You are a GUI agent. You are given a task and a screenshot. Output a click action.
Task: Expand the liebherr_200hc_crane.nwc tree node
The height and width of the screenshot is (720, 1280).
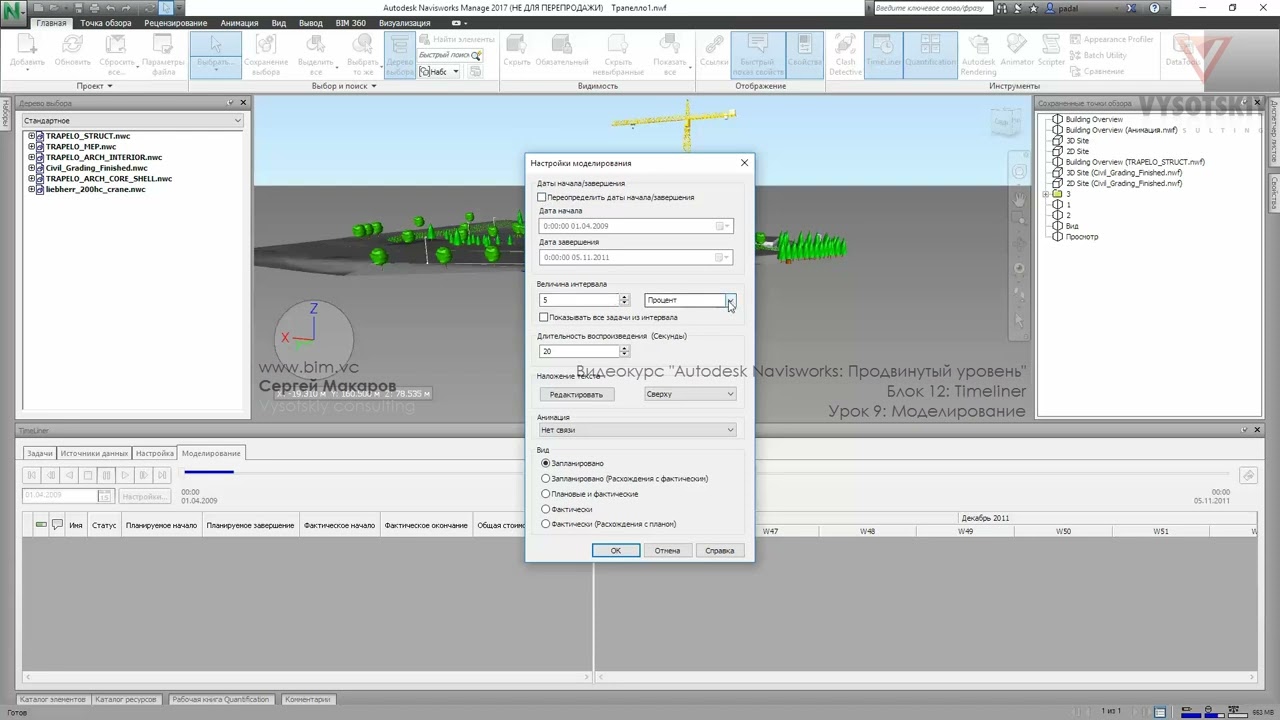[x=31, y=189]
